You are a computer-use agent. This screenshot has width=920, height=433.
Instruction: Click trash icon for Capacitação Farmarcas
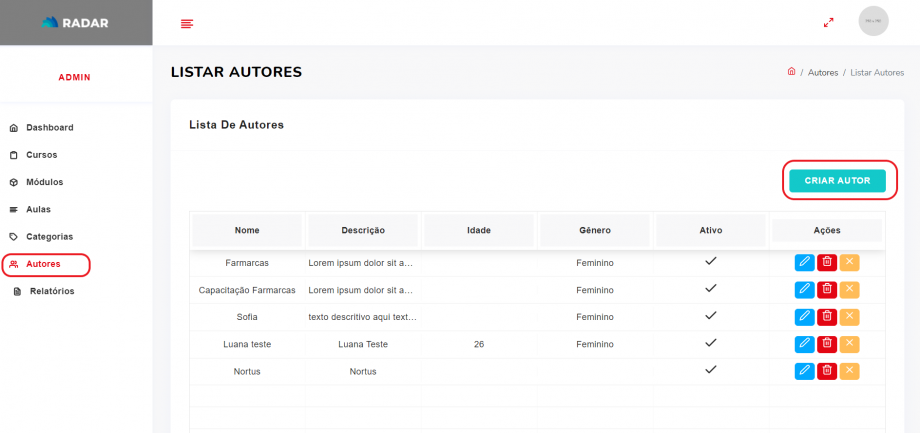point(827,290)
